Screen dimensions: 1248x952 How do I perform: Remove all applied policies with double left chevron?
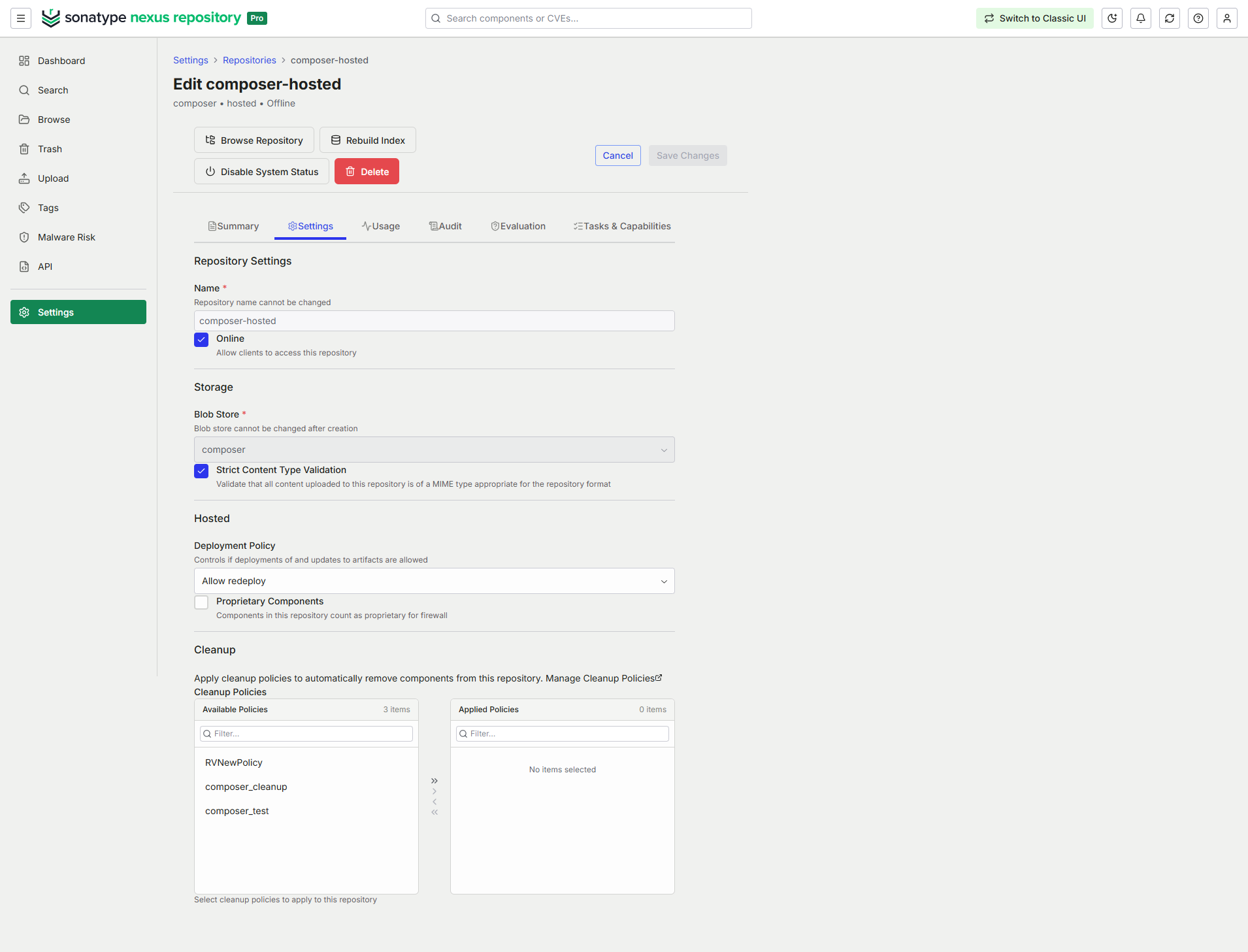point(435,812)
